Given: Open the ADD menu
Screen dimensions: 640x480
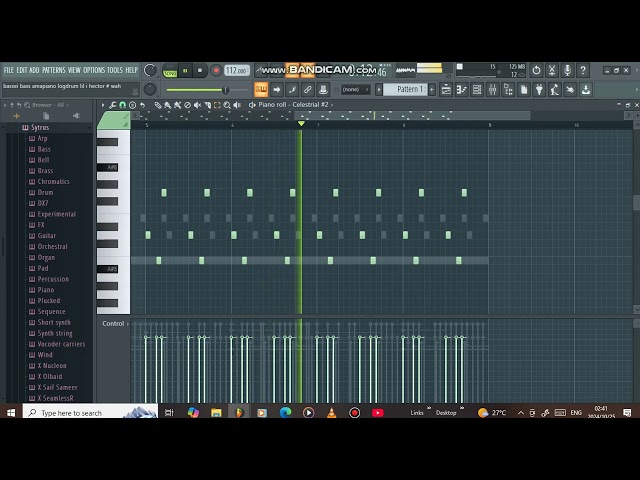Looking at the screenshot, I should pyautogui.click(x=34, y=70).
